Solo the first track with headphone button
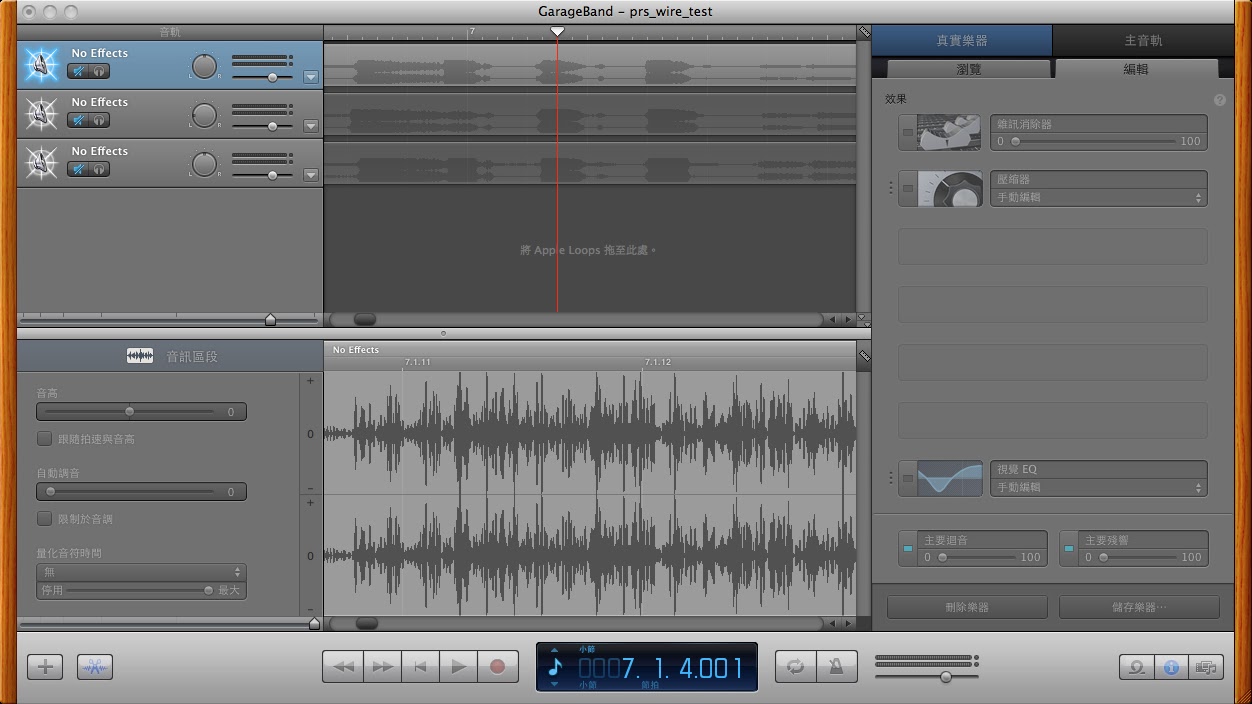Viewport: 1252px width, 704px height. [x=99, y=71]
